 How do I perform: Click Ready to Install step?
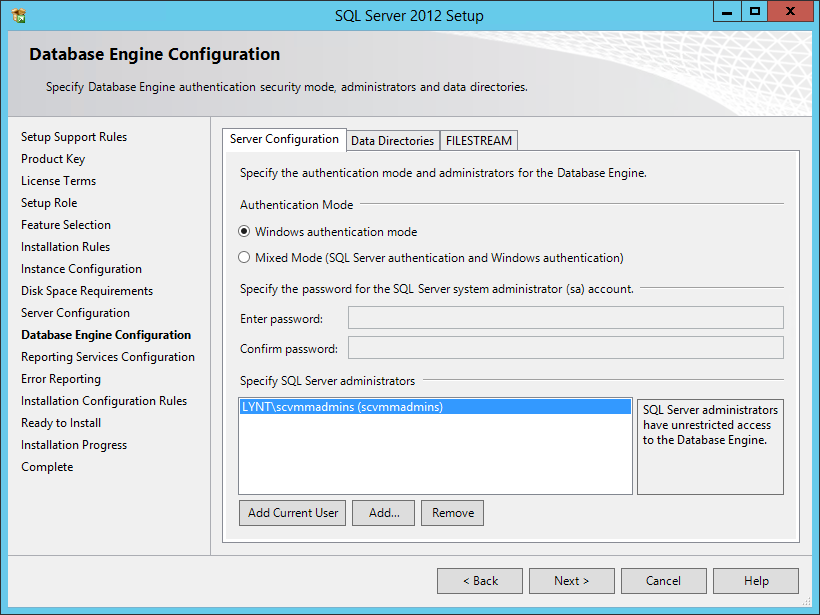point(61,423)
